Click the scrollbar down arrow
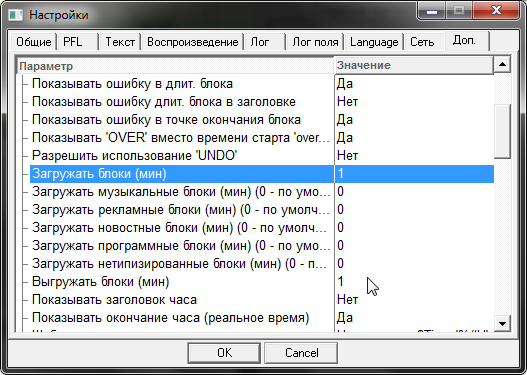Viewport: 527px width, 375px height. coord(502,324)
